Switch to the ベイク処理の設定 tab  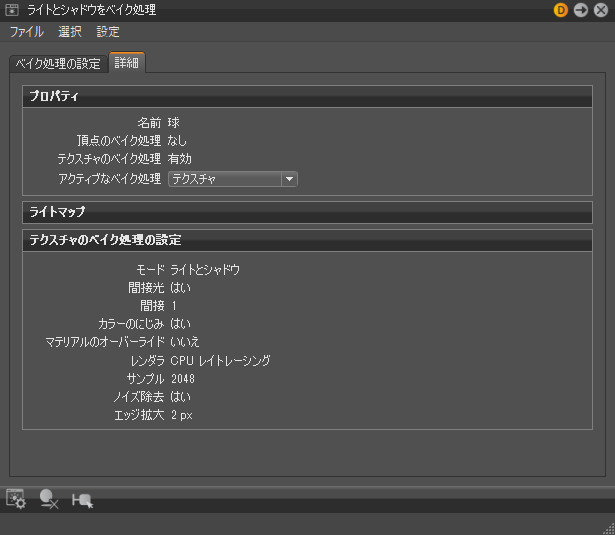point(58,64)
